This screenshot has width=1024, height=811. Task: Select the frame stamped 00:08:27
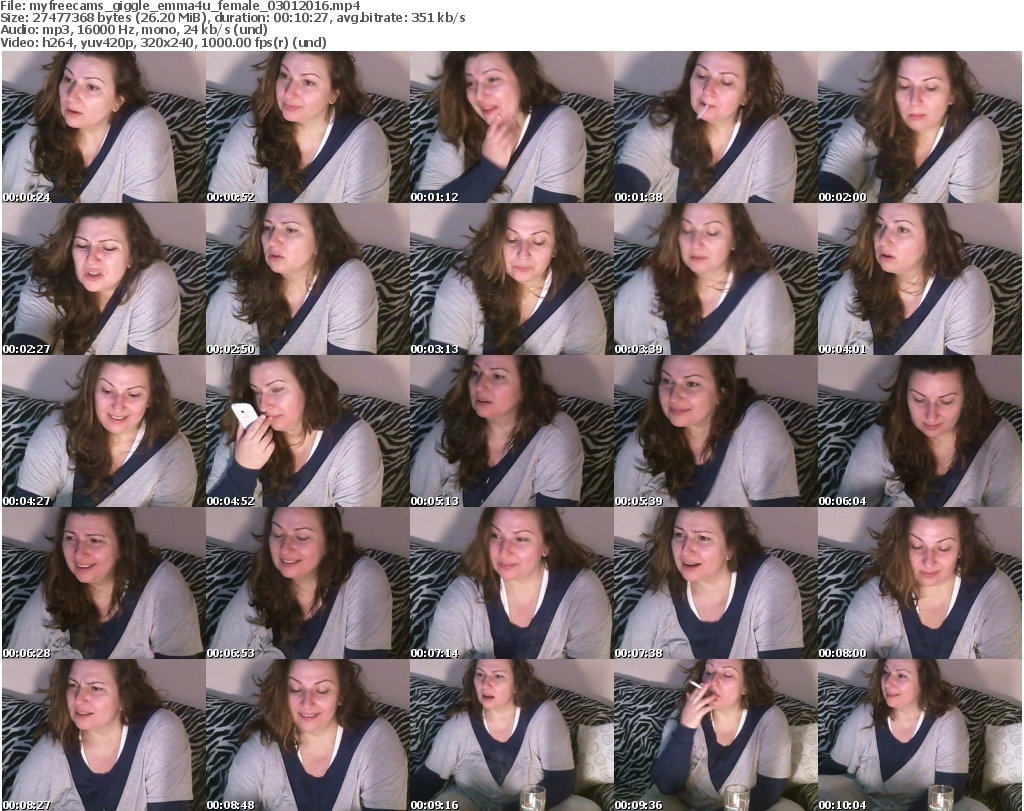103,735
